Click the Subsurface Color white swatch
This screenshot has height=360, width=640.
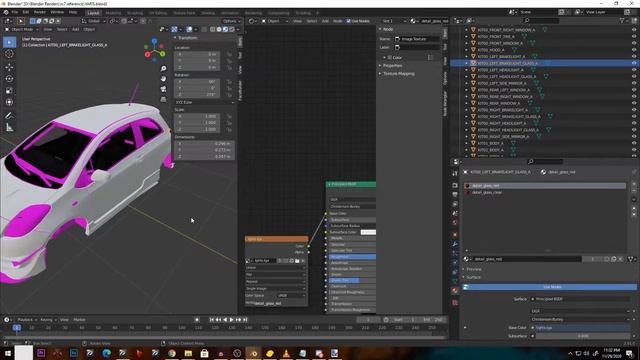coord(368,232)
